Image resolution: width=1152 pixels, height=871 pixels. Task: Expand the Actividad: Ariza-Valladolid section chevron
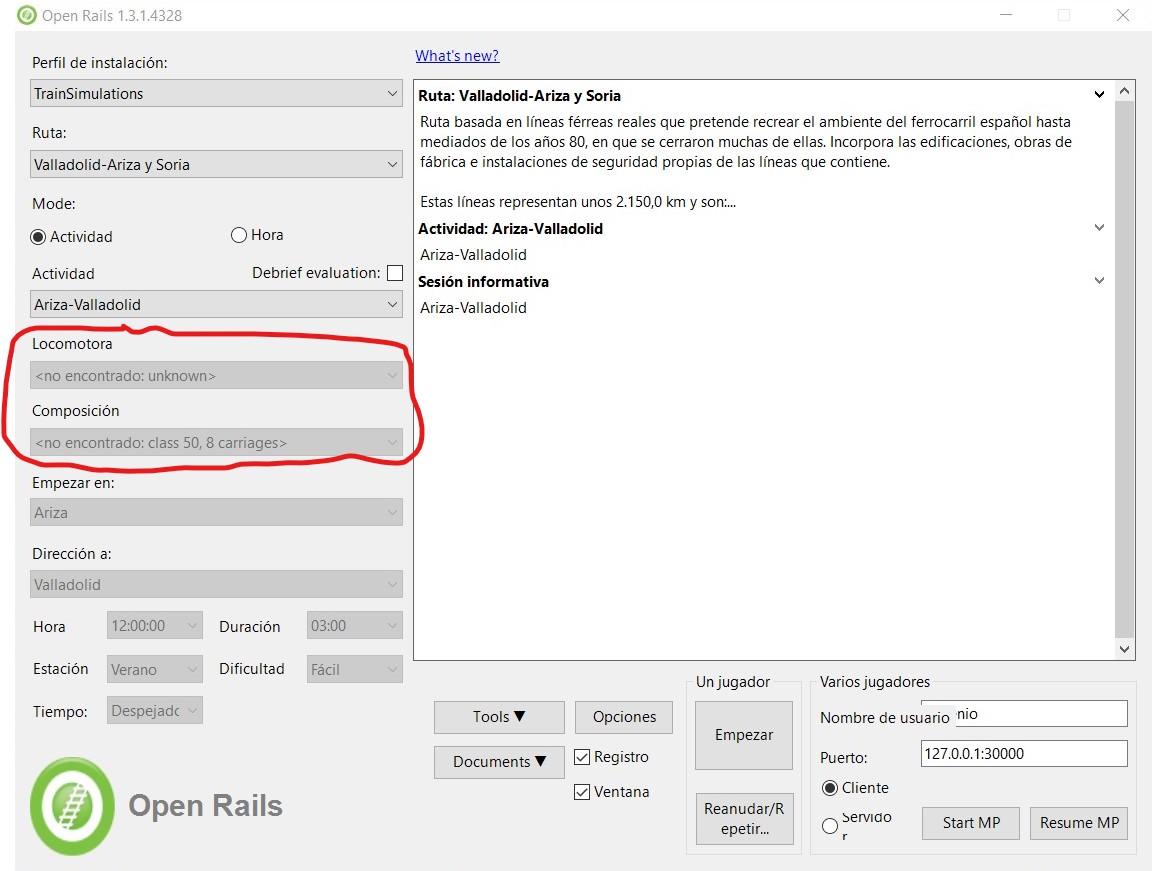[x=1099, y=228]
